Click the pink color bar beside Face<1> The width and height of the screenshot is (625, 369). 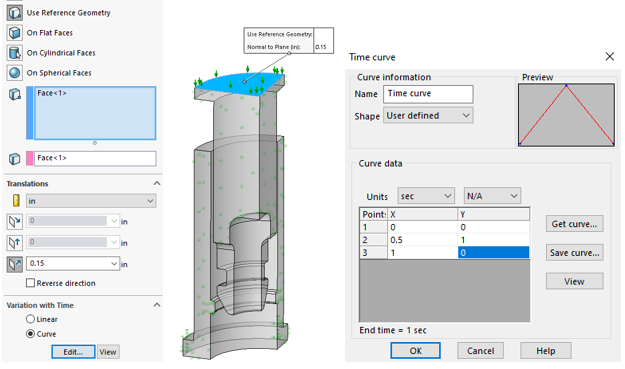click(x=29, y=159)
